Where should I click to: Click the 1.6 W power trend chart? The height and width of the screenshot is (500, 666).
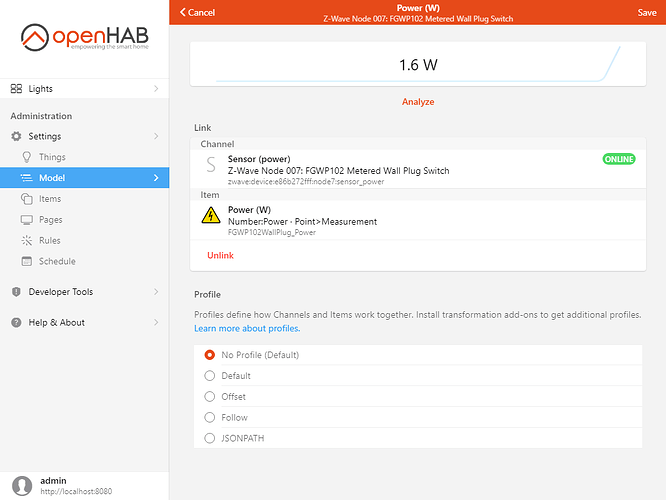click(418, 66)
